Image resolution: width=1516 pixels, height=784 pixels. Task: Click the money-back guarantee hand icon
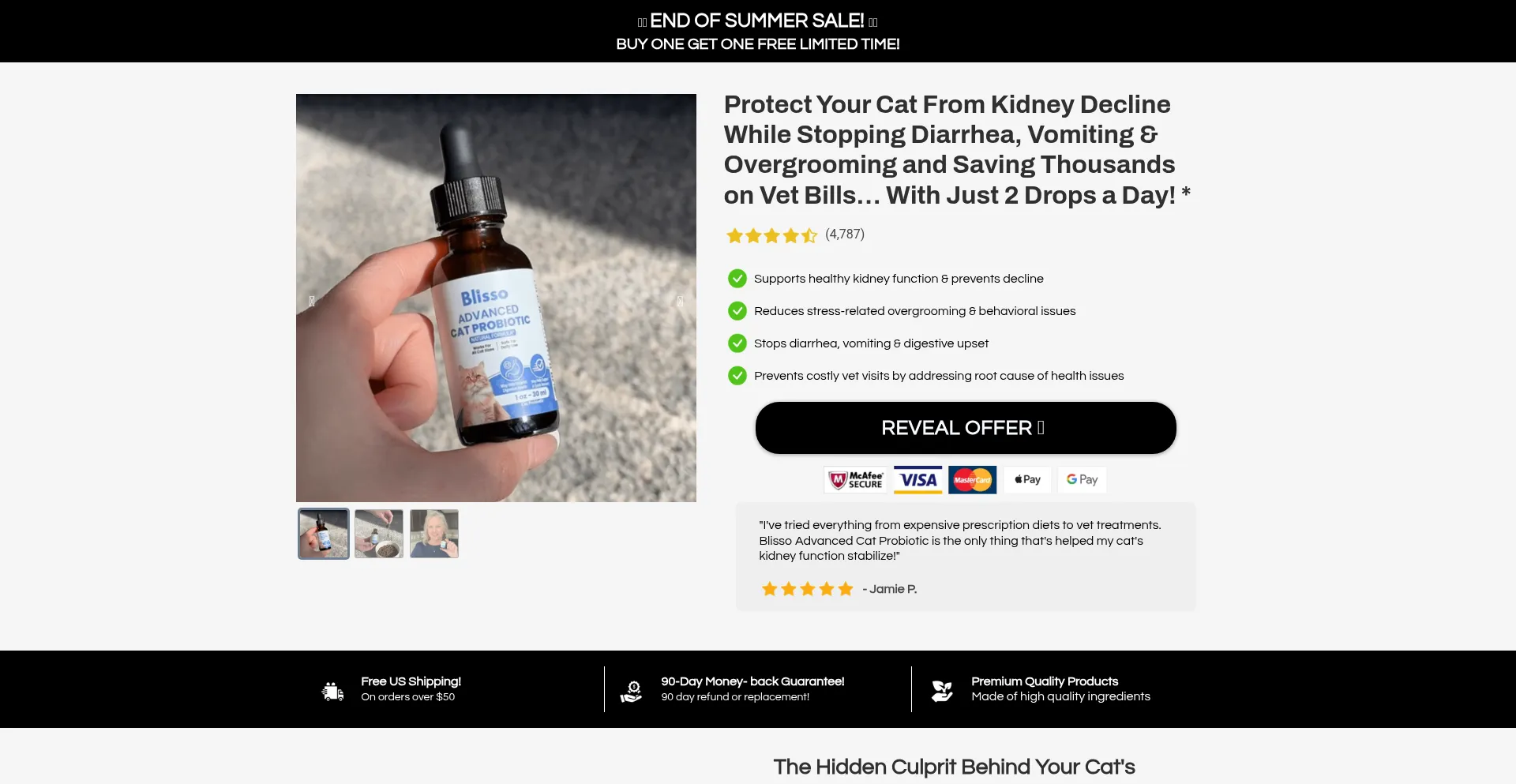[x=631, y=691]
